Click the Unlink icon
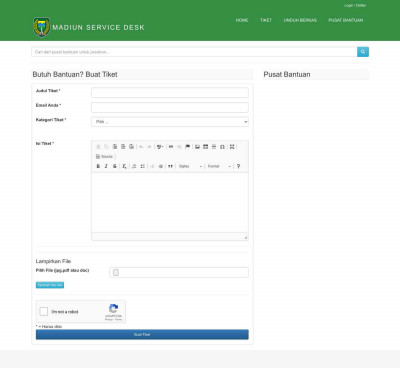 click(x=179, y=147)
